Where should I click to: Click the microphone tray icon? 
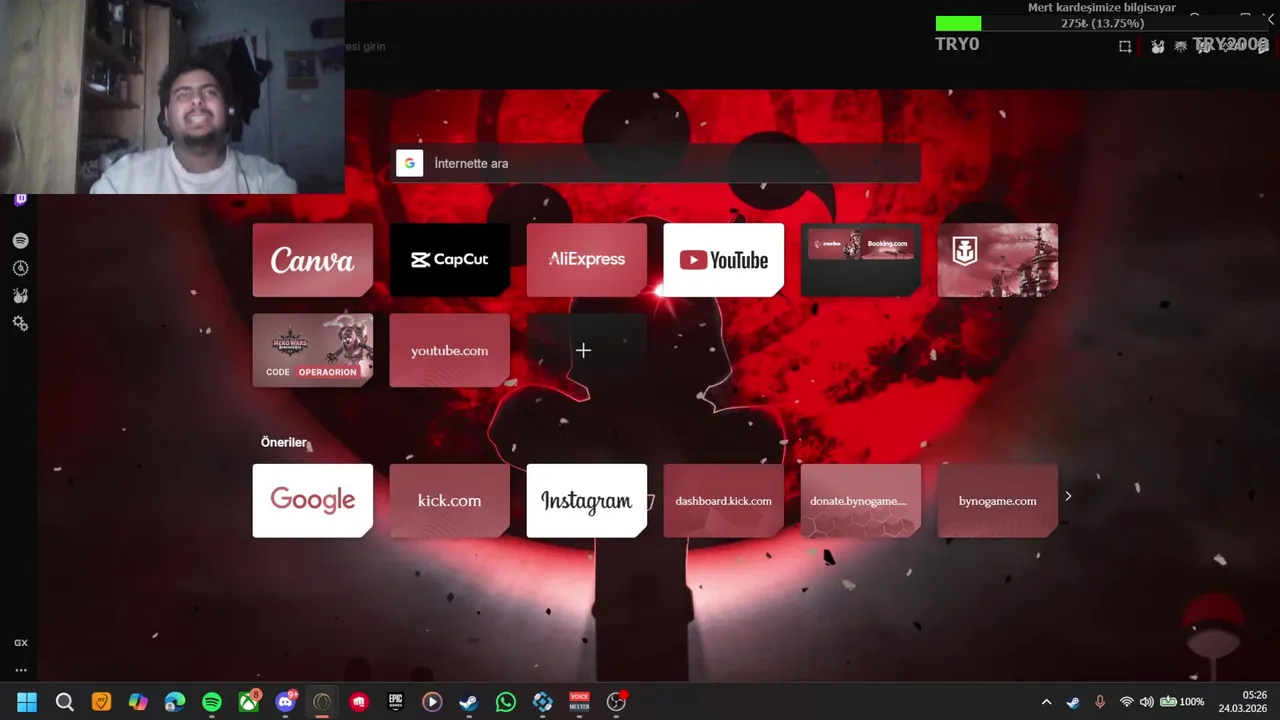[1100, 702]
